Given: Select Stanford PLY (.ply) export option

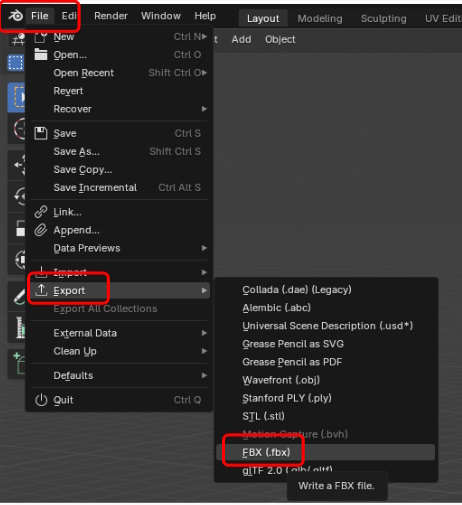Looking at the screenshot, I should pyautogui.click(x=326, y=398).
